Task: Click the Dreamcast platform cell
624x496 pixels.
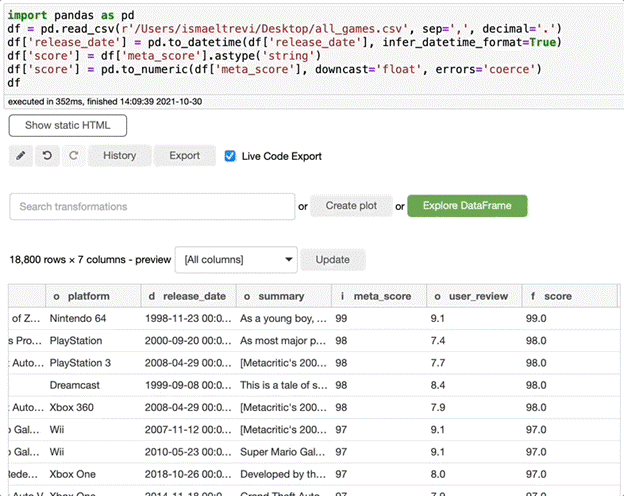Action: coord(74,384)
